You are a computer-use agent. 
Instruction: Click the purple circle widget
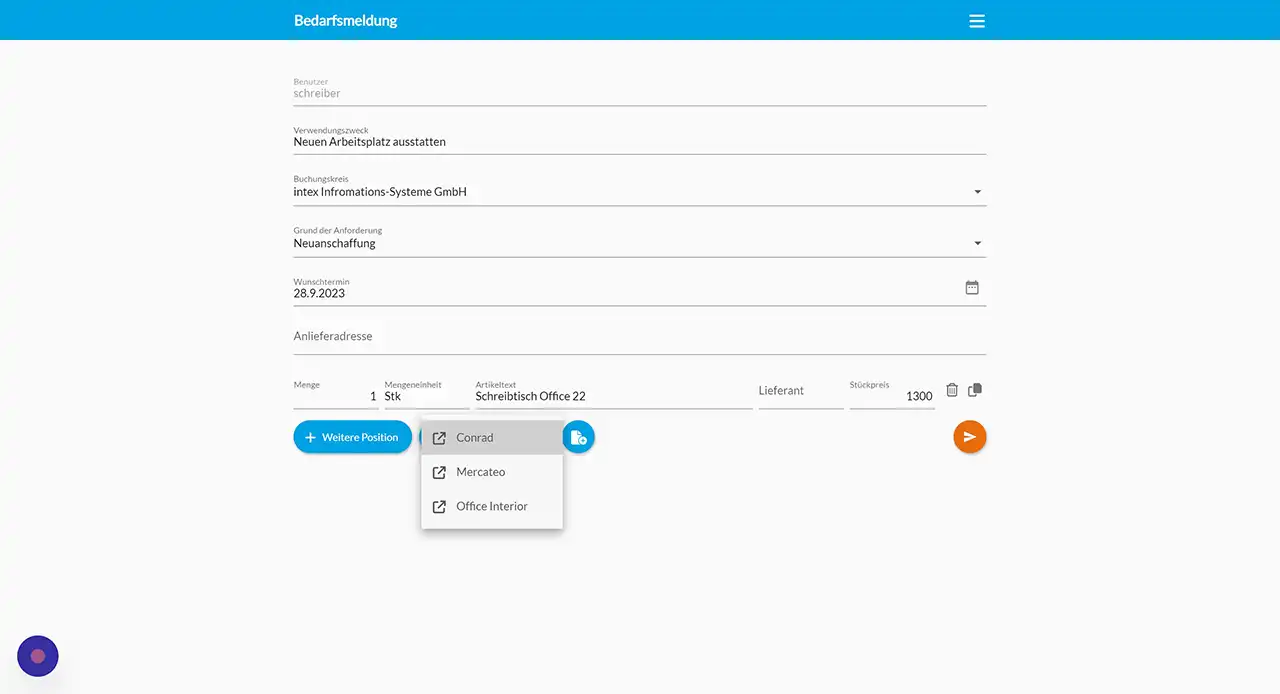38,656
